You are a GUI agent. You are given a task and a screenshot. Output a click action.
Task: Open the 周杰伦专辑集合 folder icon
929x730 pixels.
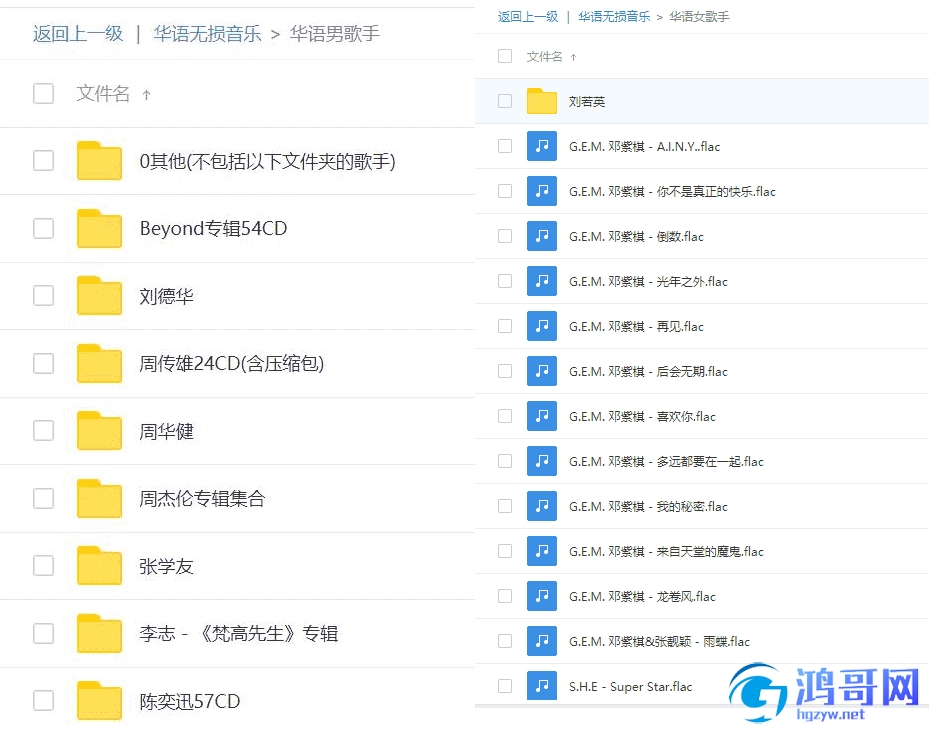click(99, 498)
